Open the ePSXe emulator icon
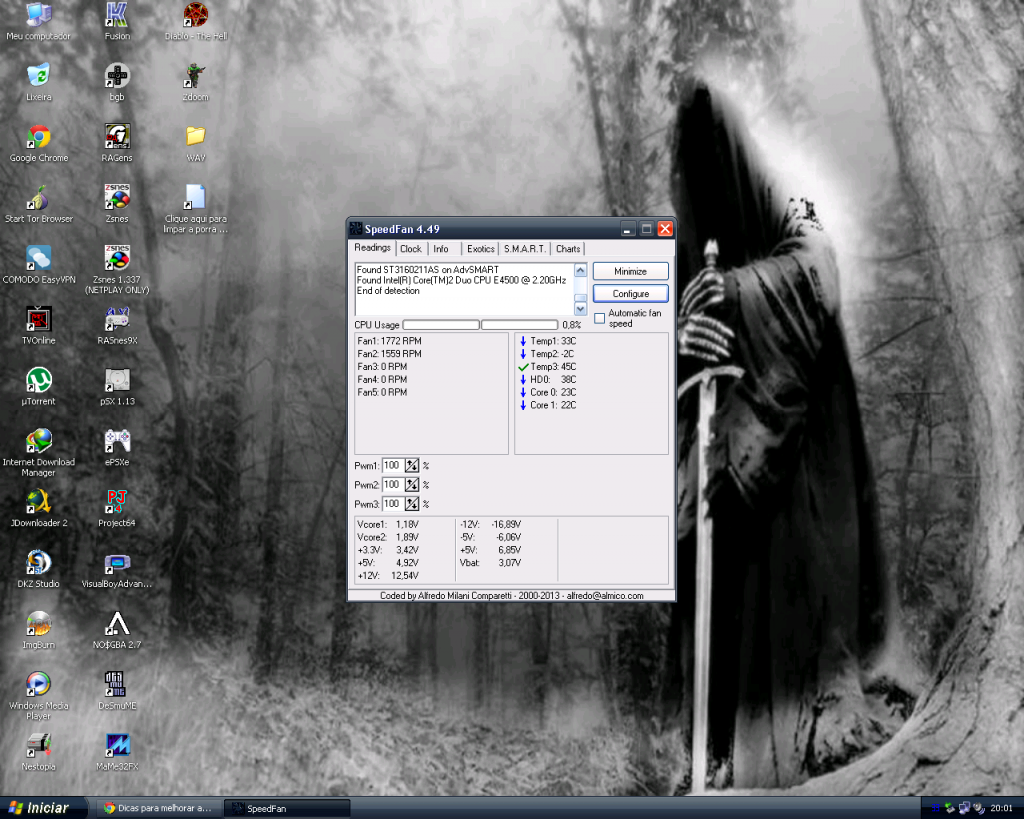 [115, 440]
